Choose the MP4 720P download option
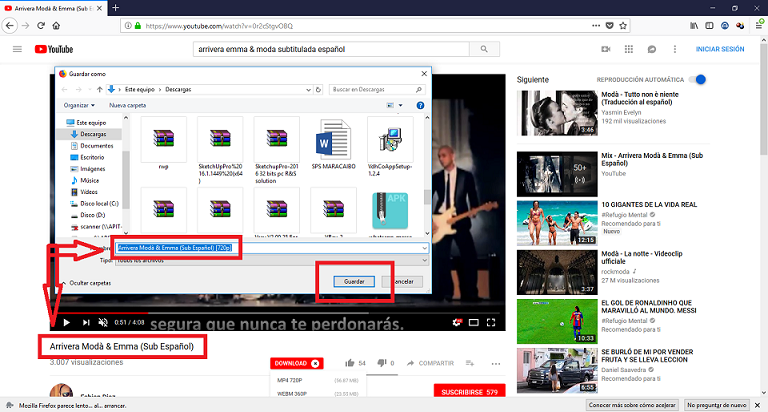The height and width of the screenshot is (412, 768). 317,380
